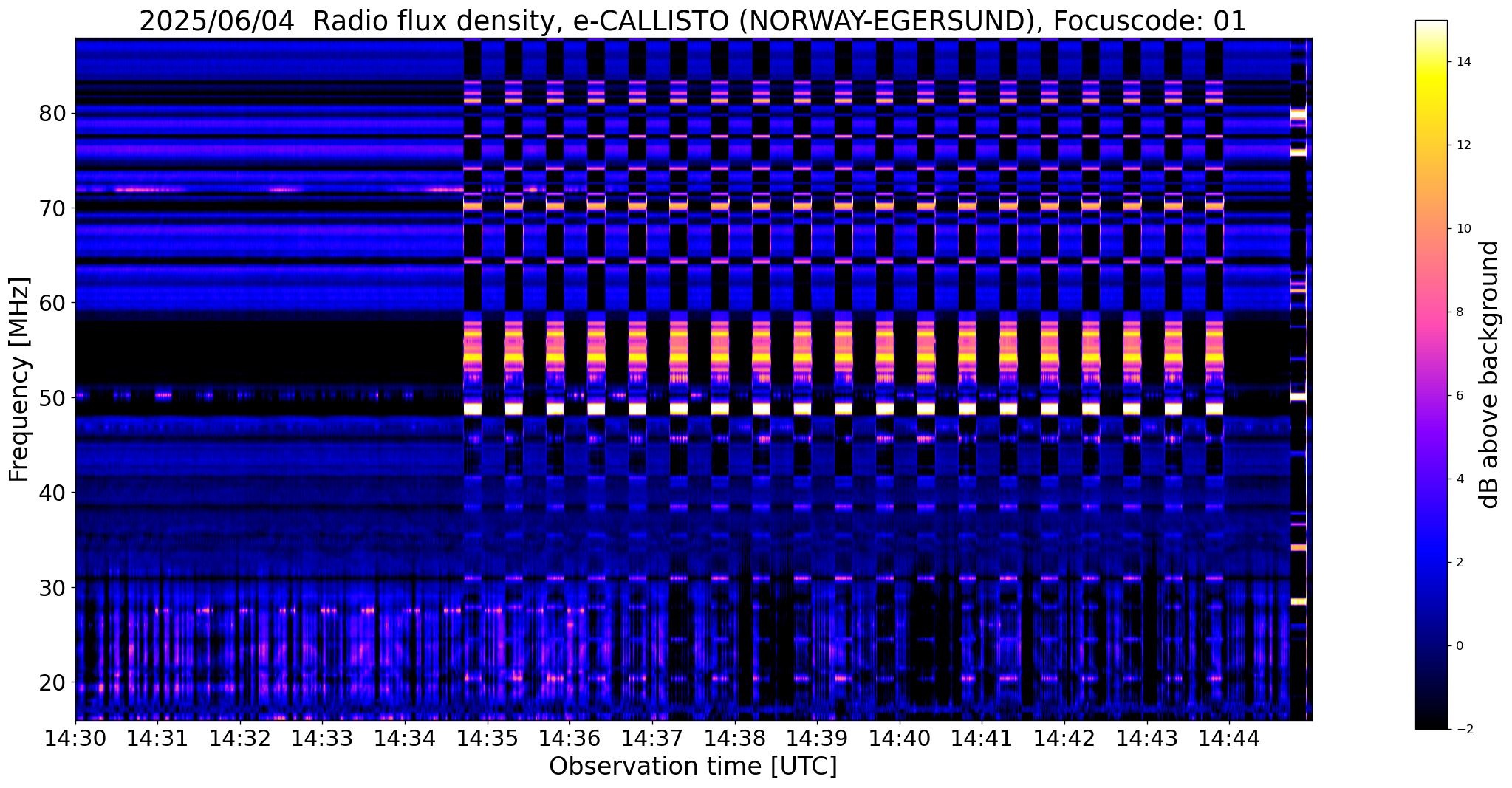Click the 14:35 time tick label
Screen dimensions: 1512x788
(488, 739)
